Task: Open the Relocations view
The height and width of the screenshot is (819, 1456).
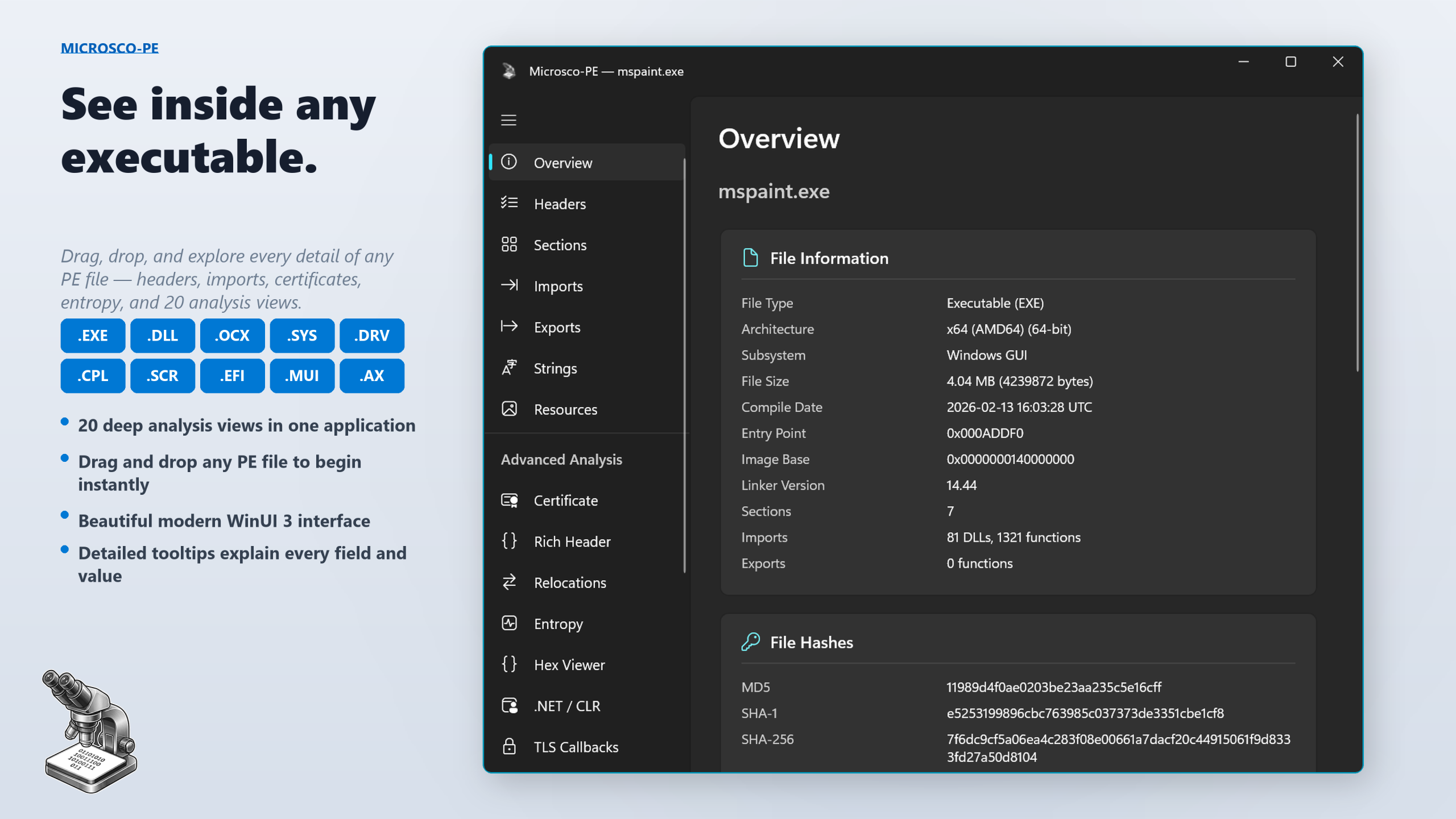Action: pyautogui.click(x=570, y=582)
